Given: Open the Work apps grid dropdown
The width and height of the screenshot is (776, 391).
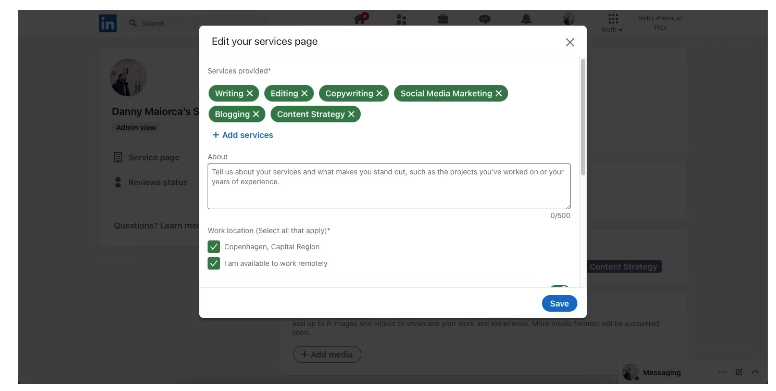Looking at the screenshot, I should tap(612, 23).
